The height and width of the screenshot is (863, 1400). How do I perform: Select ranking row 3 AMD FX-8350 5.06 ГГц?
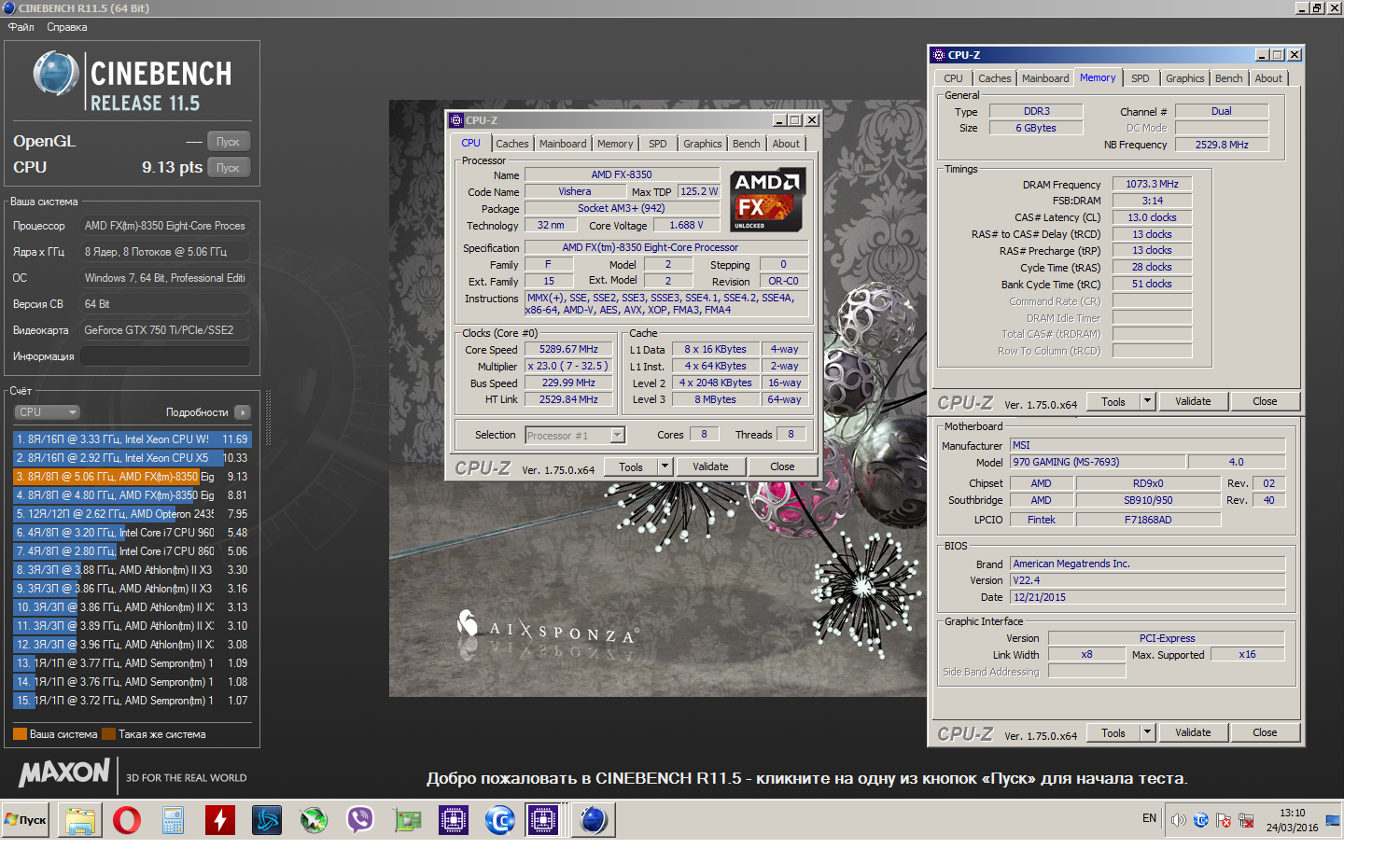tap(132, 476)
